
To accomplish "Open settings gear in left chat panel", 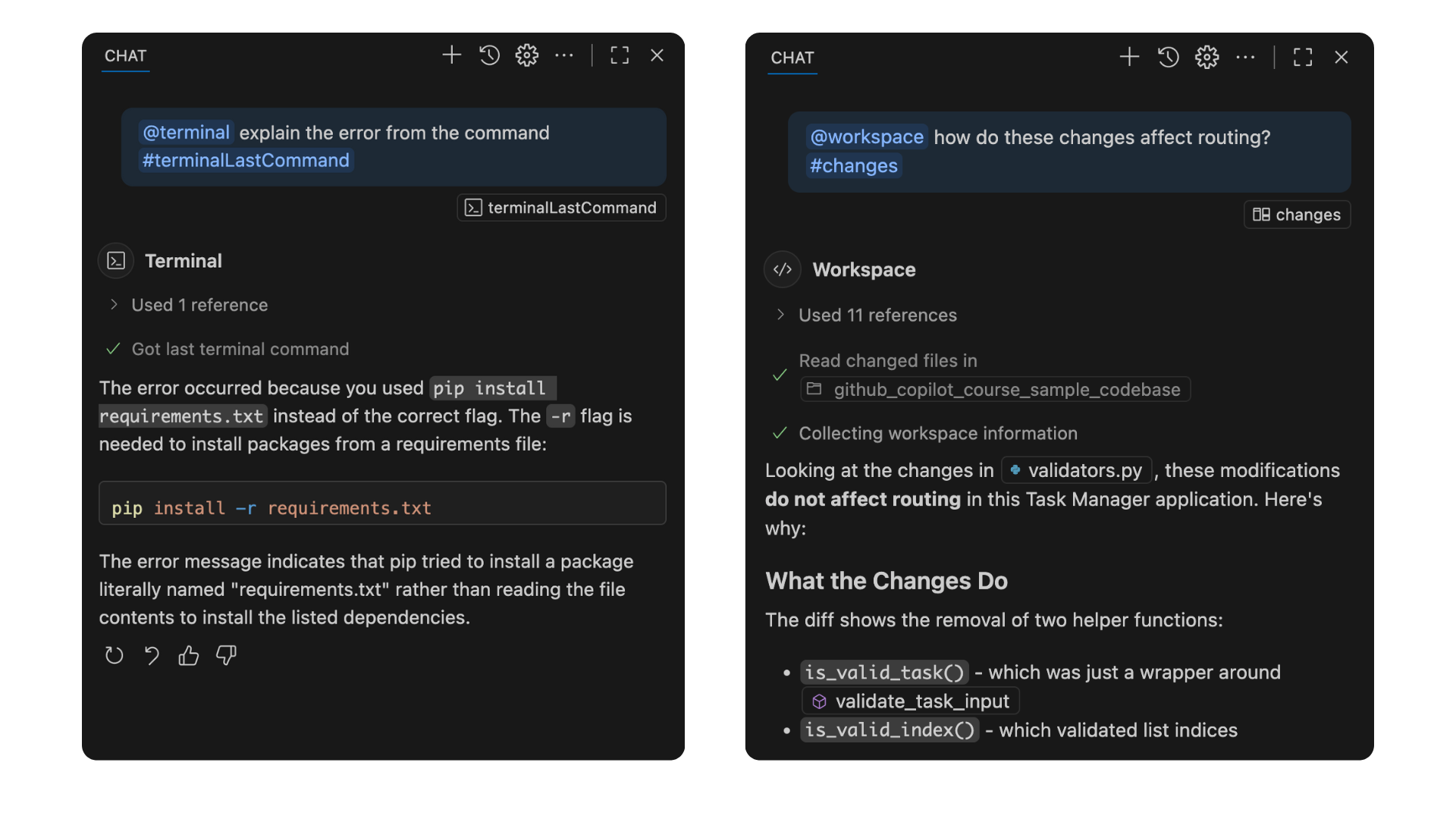I will pos(527,55).
